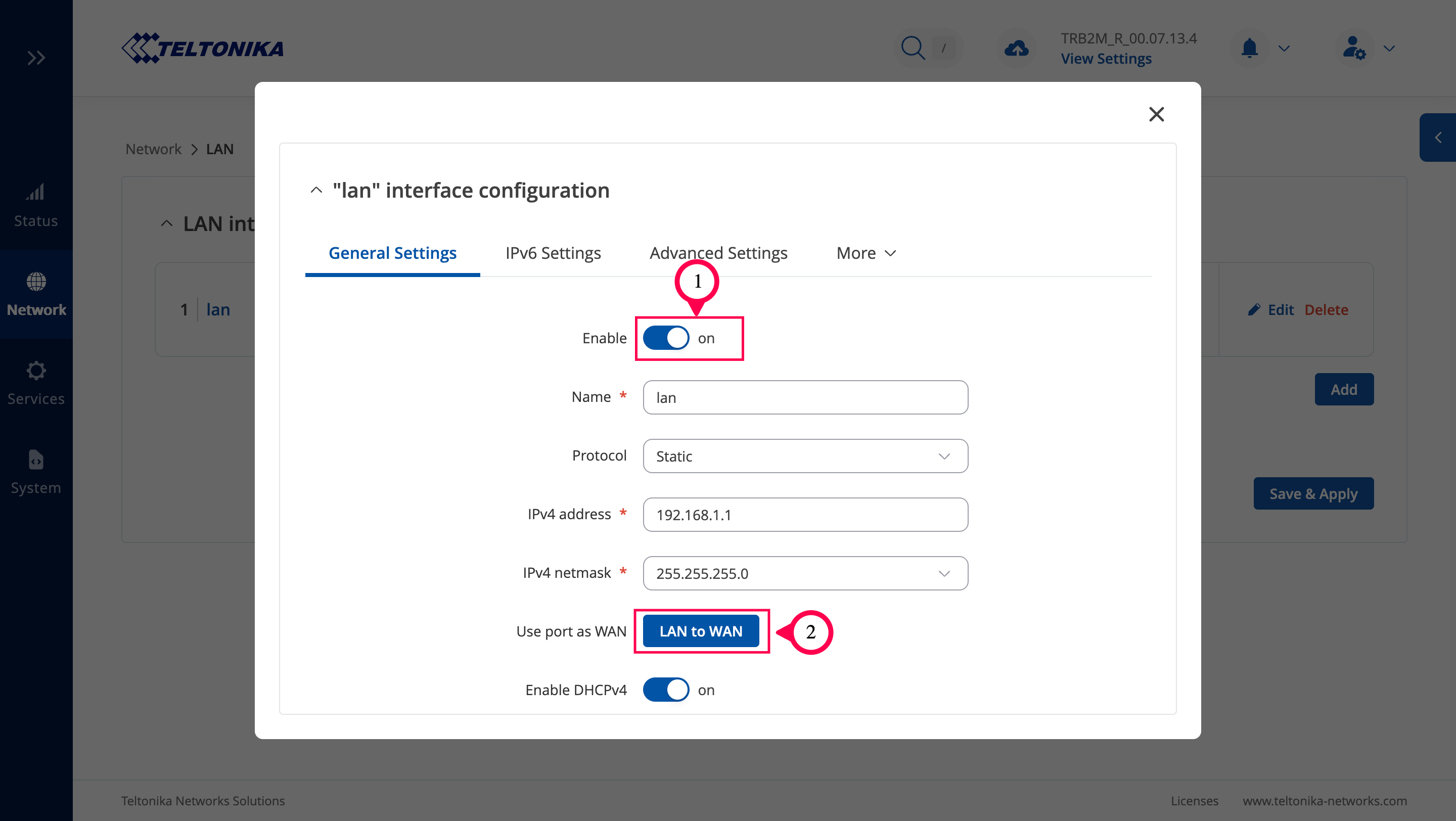The width and height of the screenshot is (1456, 821).
Task: Expand the More tab menu
Action: (x=866, y=253)
